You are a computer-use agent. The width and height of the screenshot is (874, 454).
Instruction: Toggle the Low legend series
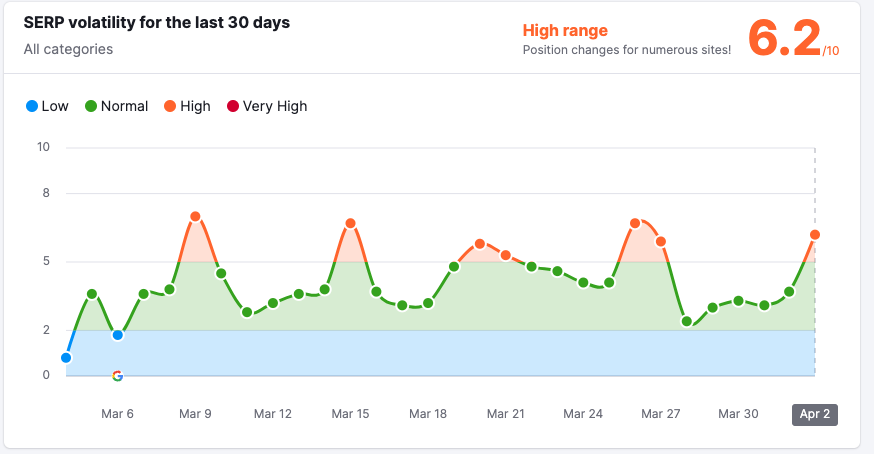coord(47,106)
